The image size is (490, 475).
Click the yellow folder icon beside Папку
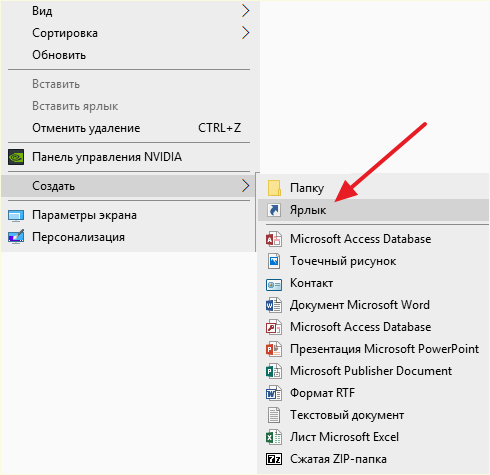[x=274, y=188]
